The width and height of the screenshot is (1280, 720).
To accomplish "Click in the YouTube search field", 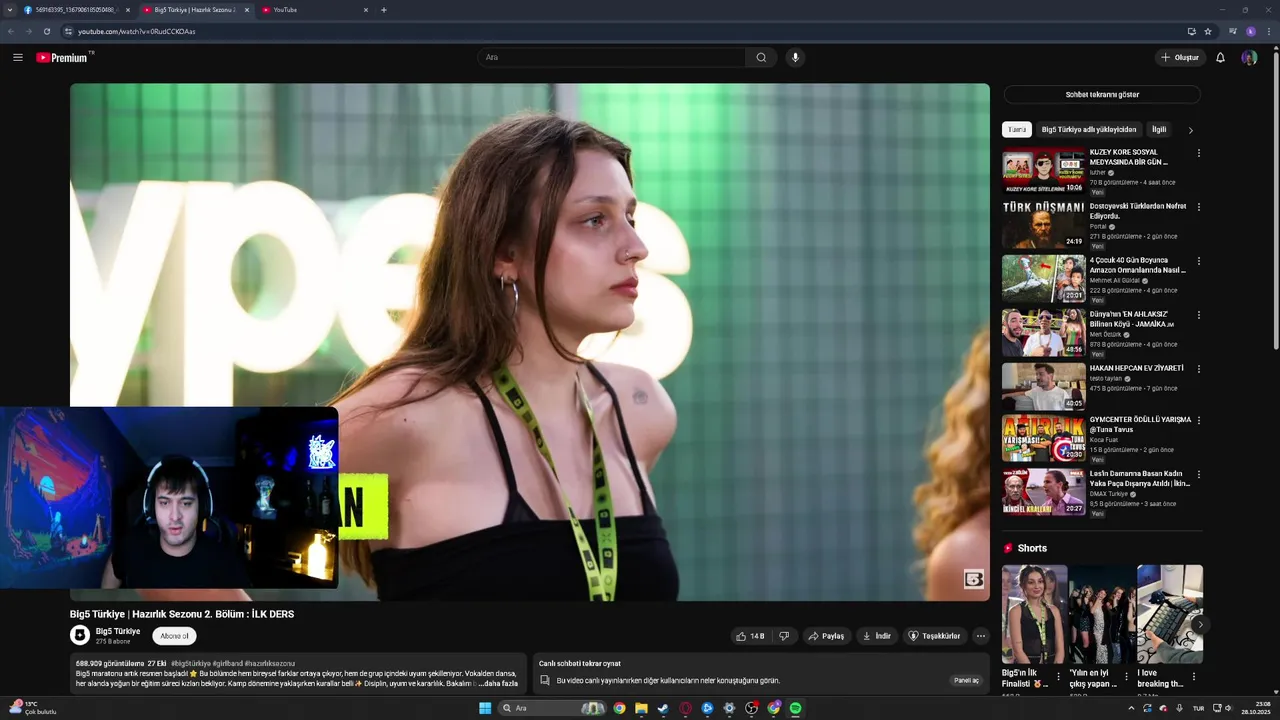I will click(x=611, y=57).
